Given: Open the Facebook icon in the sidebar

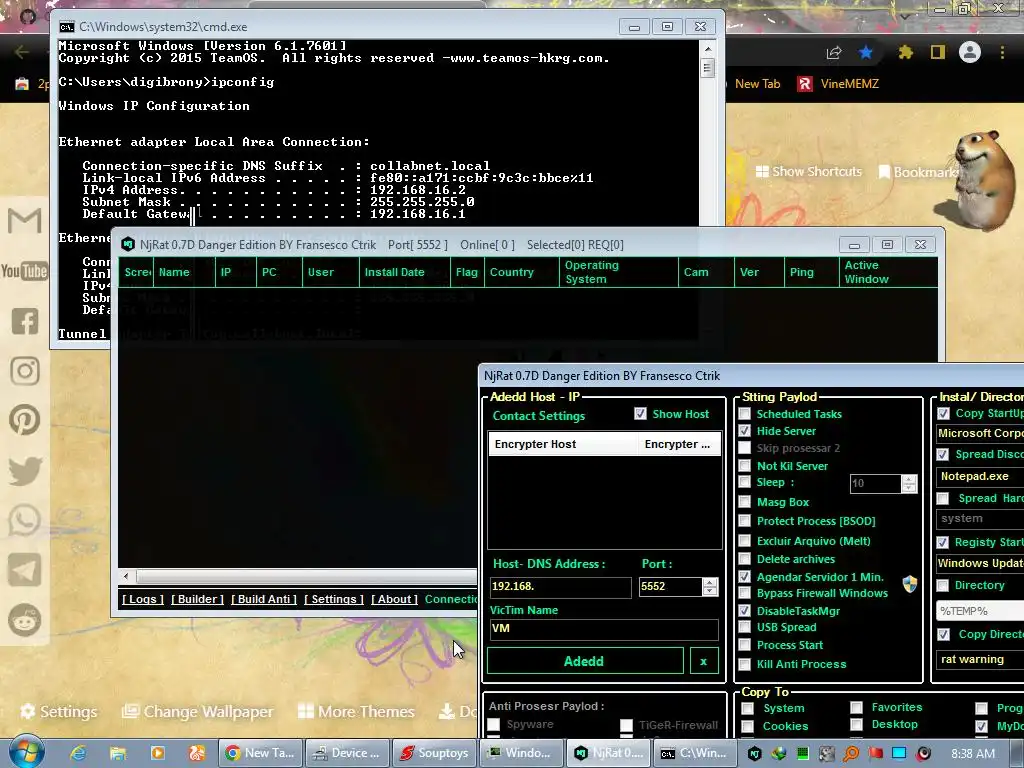Looking at the screenshot, I should point(25,321).
